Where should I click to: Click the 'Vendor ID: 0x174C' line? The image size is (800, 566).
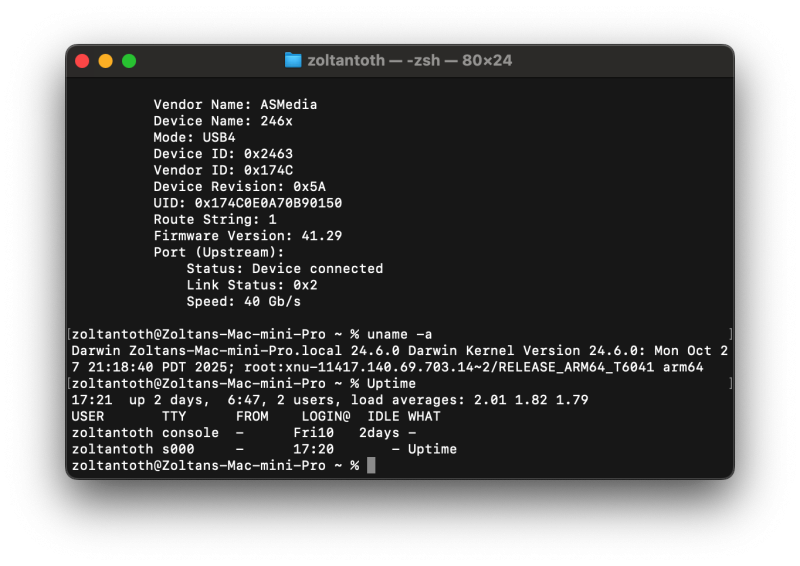pos(223,170)
